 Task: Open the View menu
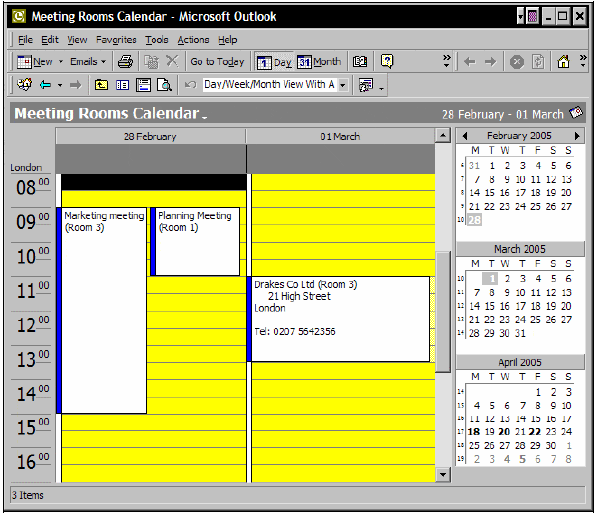[77, 39]
